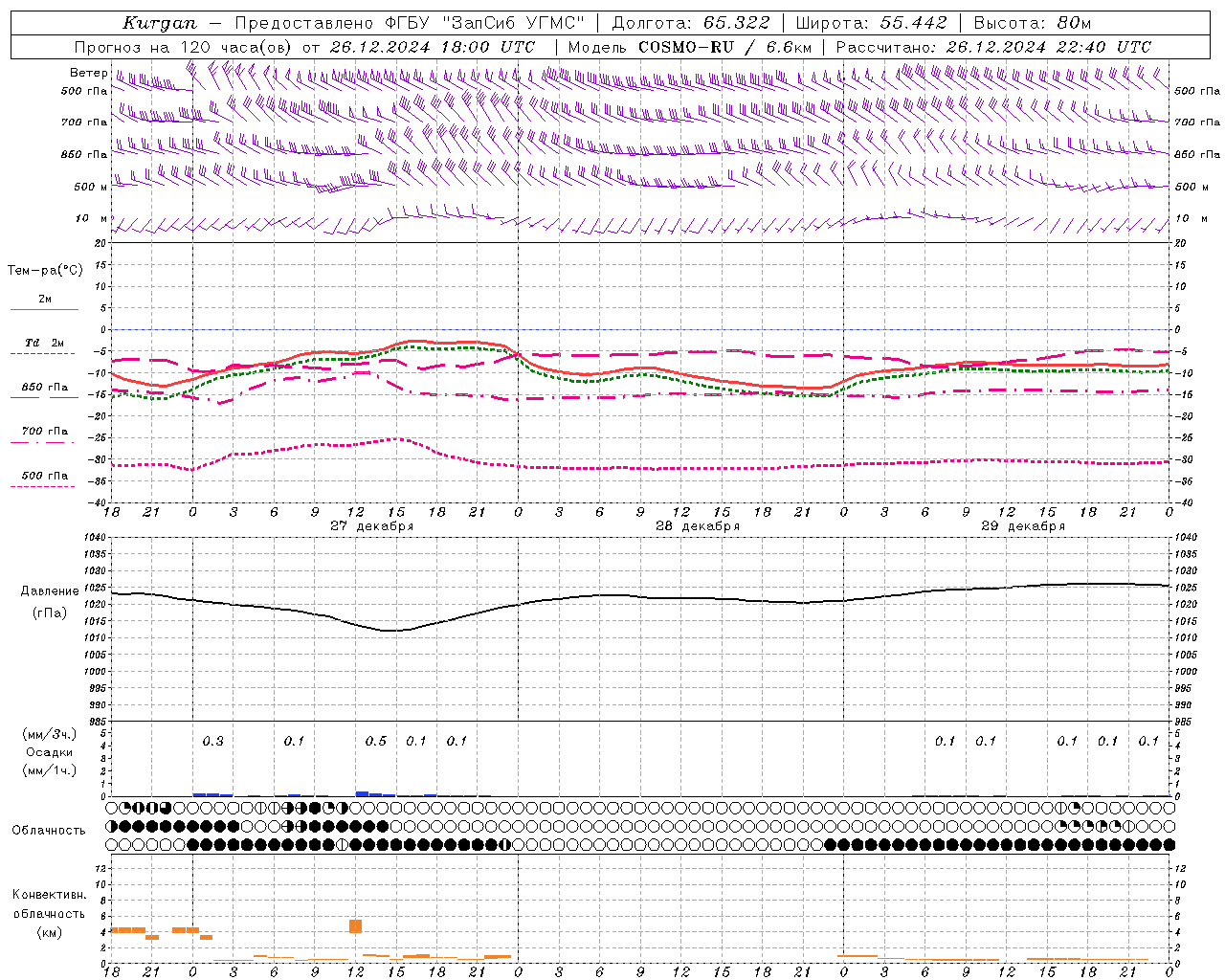The width and height of the screenshot is (1225, 980).
Task: Click the "(км)" unit label under облачность
Action: 50,932
